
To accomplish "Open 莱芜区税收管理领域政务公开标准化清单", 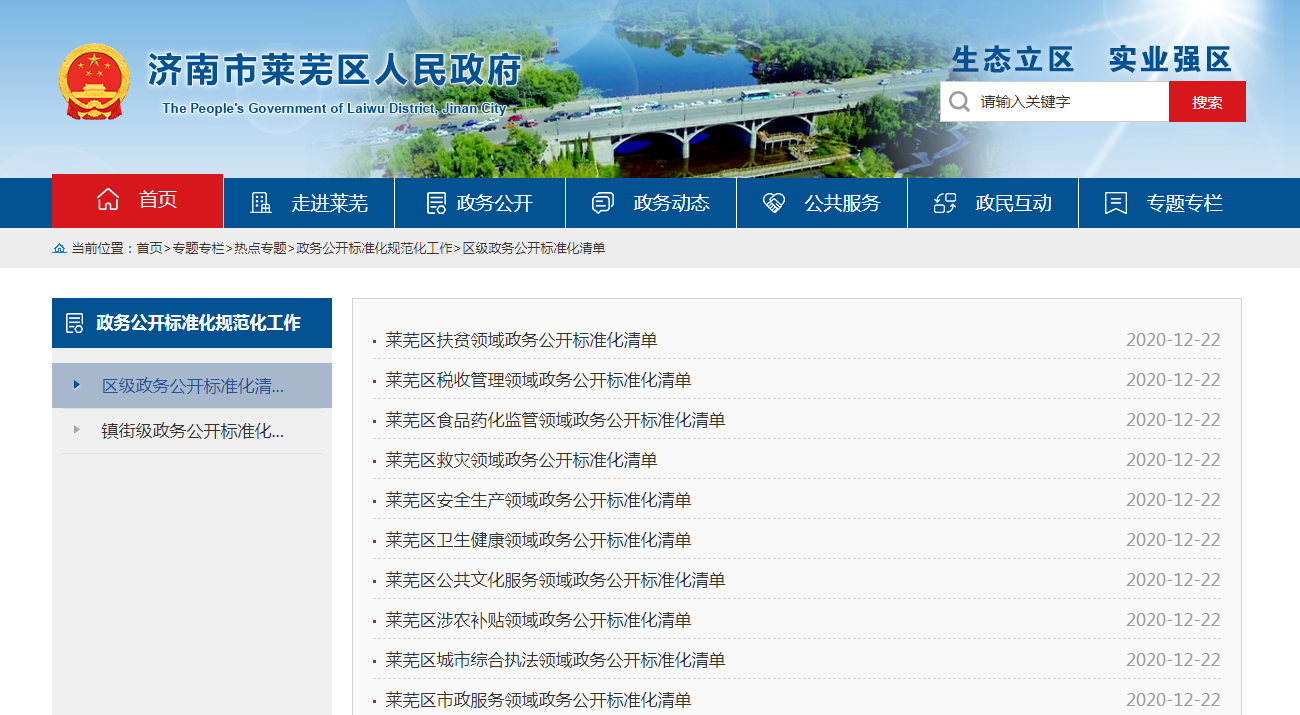I will pyautogui.click(x=538, y=380).
